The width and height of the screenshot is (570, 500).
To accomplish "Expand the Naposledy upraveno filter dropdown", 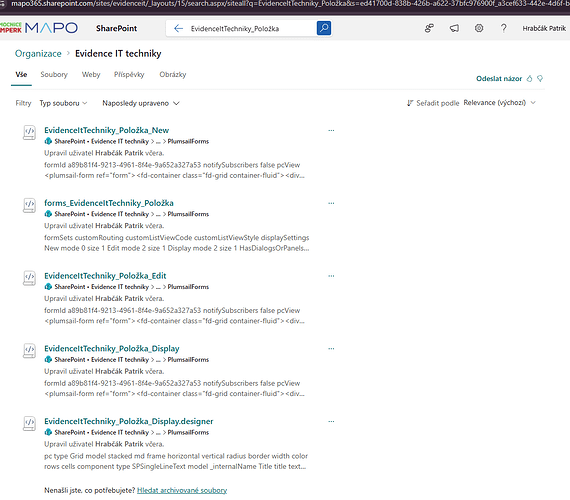I will click(x=141, y=103).
